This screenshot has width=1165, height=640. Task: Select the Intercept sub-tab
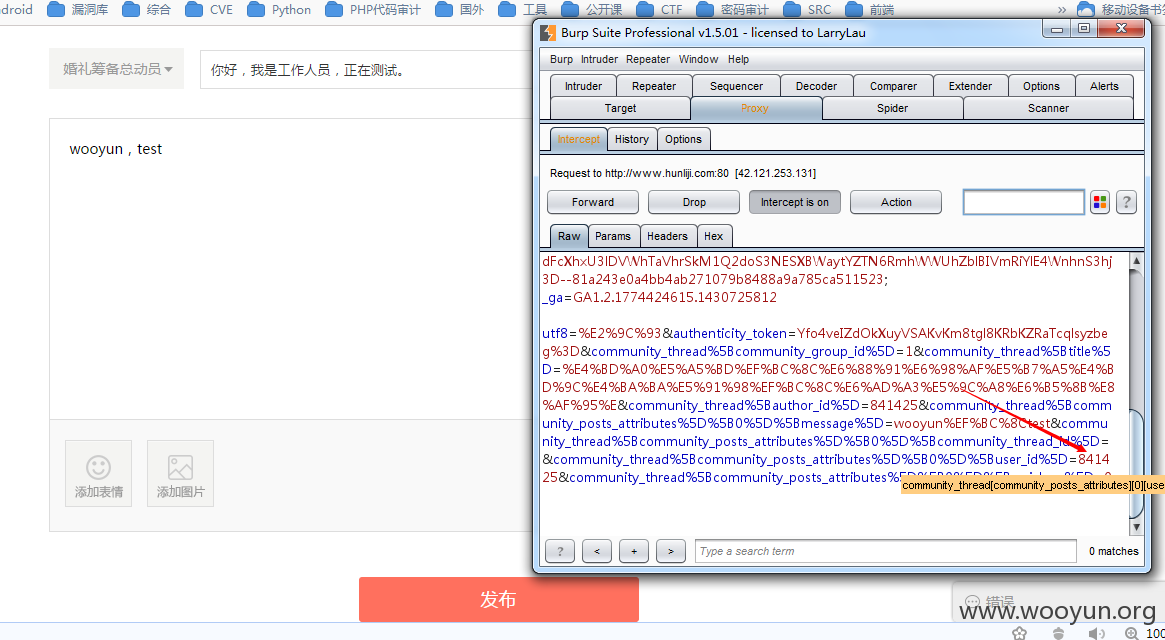578,139
